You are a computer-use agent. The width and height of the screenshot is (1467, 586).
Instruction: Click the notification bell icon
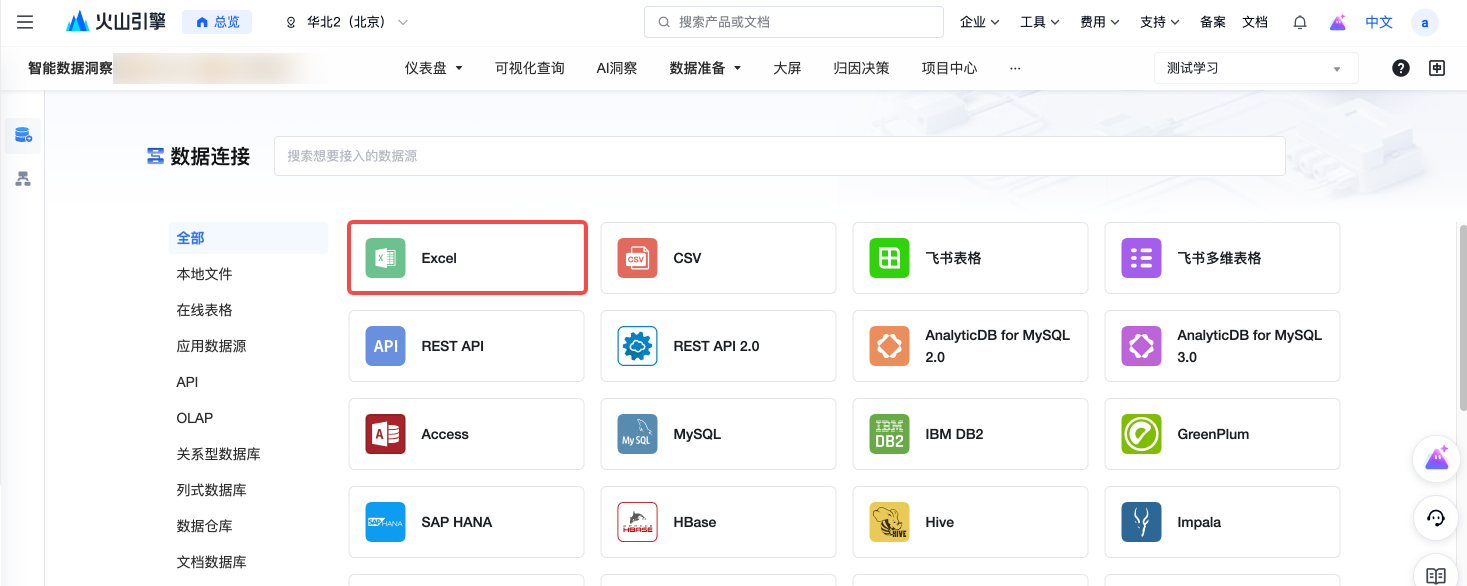1300,22
